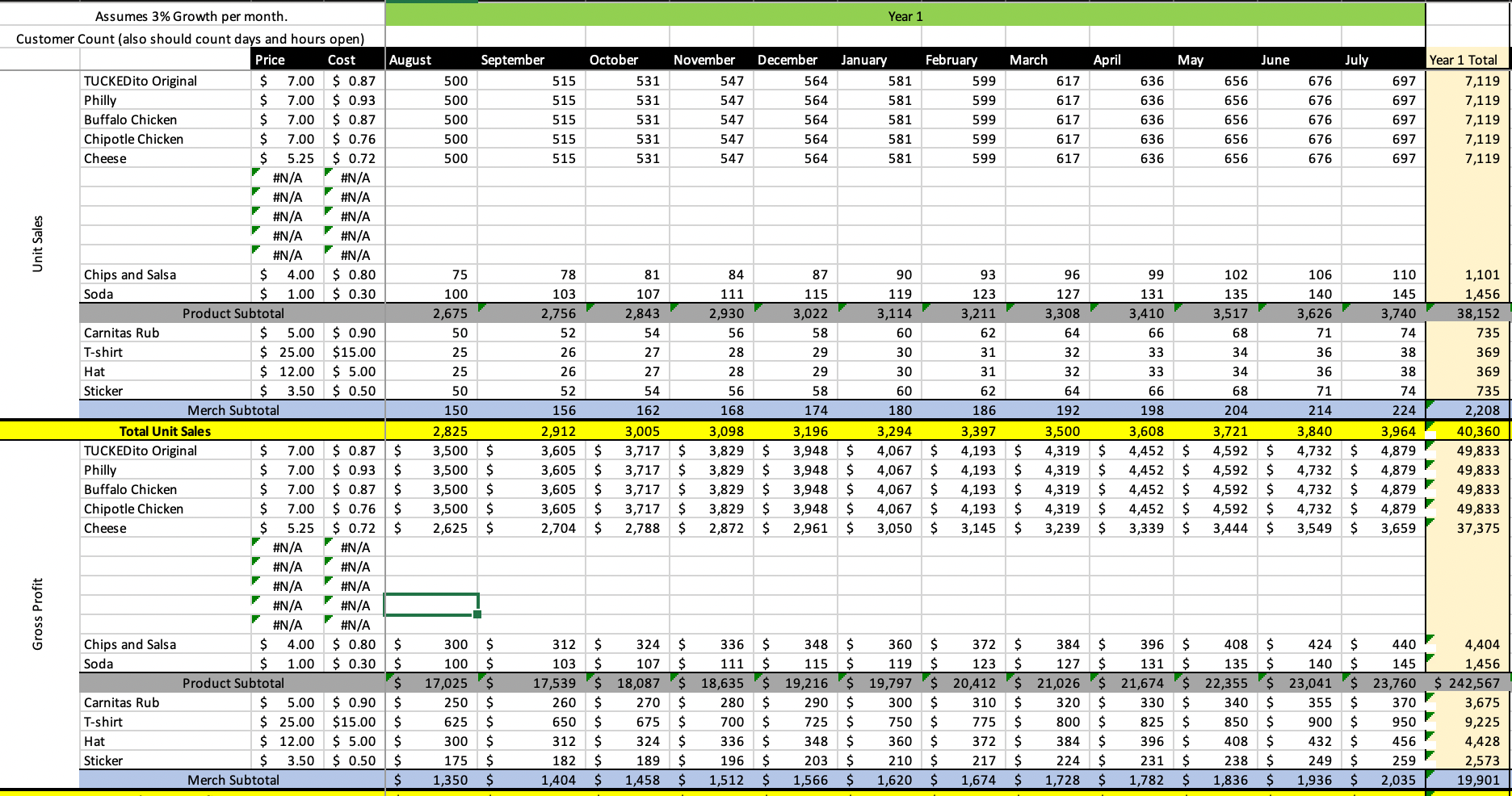Screen dimensions: 1512x796
Task: Click the fill handle of the selected cell
Action: pos(477,614)
